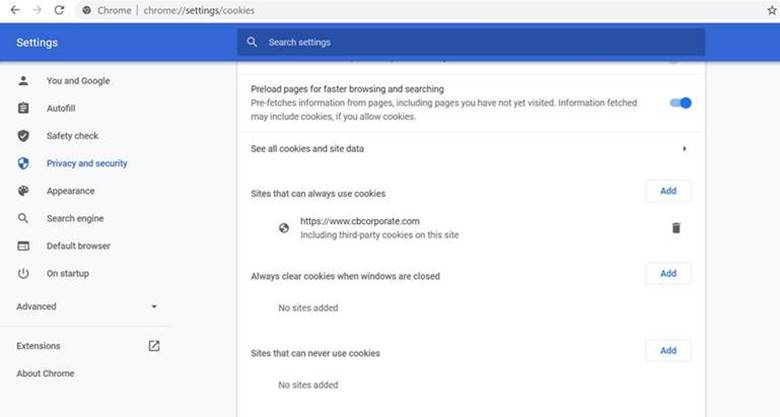This screenshot has width=780, height=417.
Task: Open Extensions via the external link icon
Action: tap(154, 346)
